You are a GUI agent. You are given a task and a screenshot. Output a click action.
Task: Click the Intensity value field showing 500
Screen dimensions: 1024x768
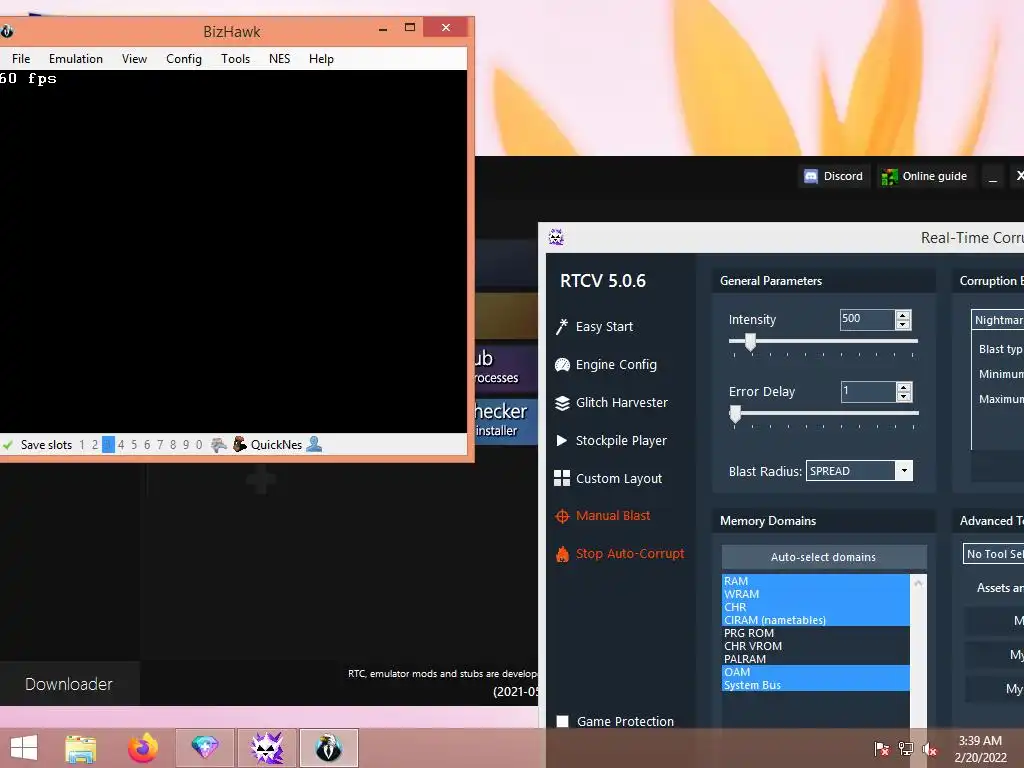(x=867, y=319)
